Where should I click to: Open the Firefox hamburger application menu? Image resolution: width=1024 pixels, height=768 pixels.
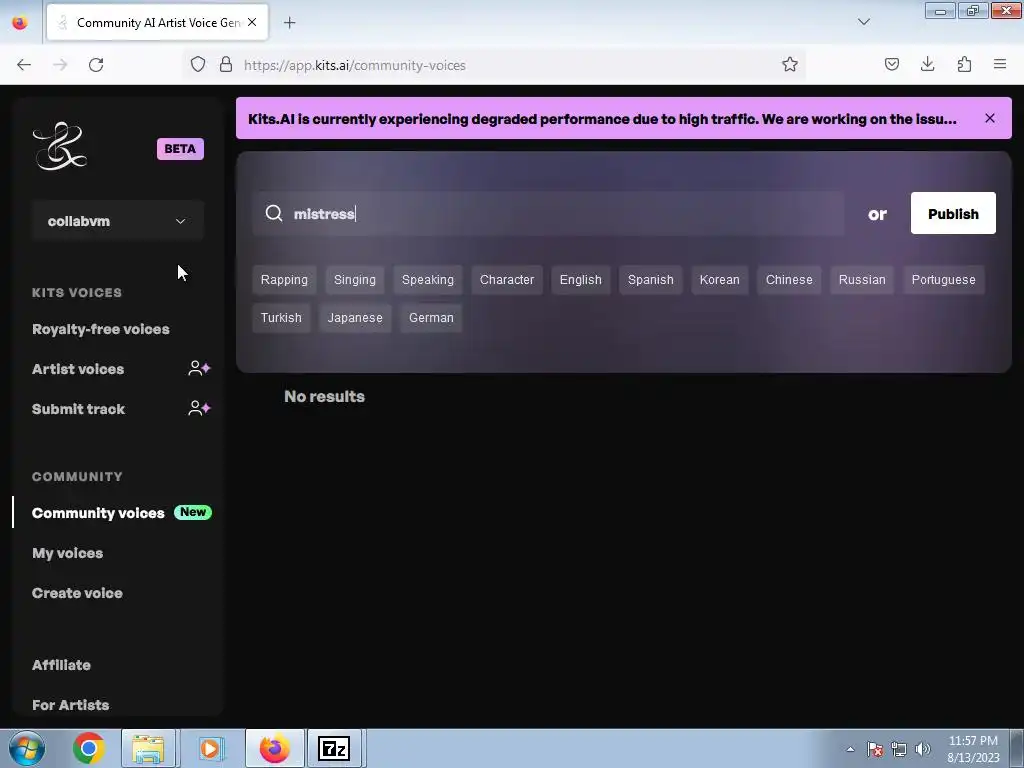click(1000, 65)
